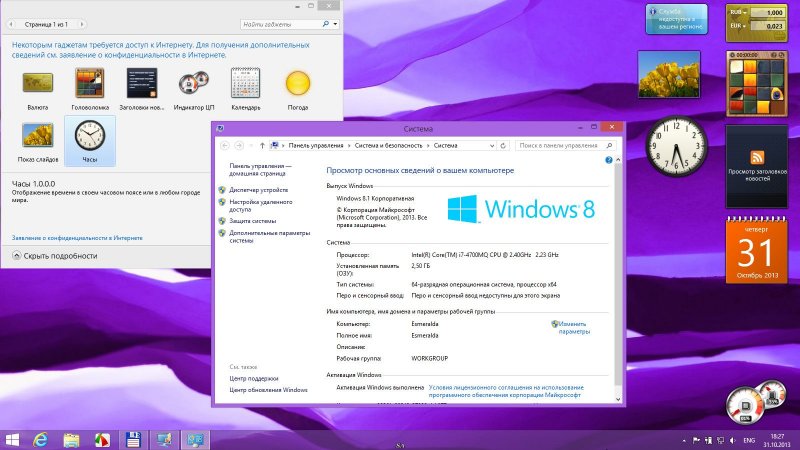Viewport: 800px width, 450px height.
Task: Select the Часы gadget icon
Action: (90, 135)
